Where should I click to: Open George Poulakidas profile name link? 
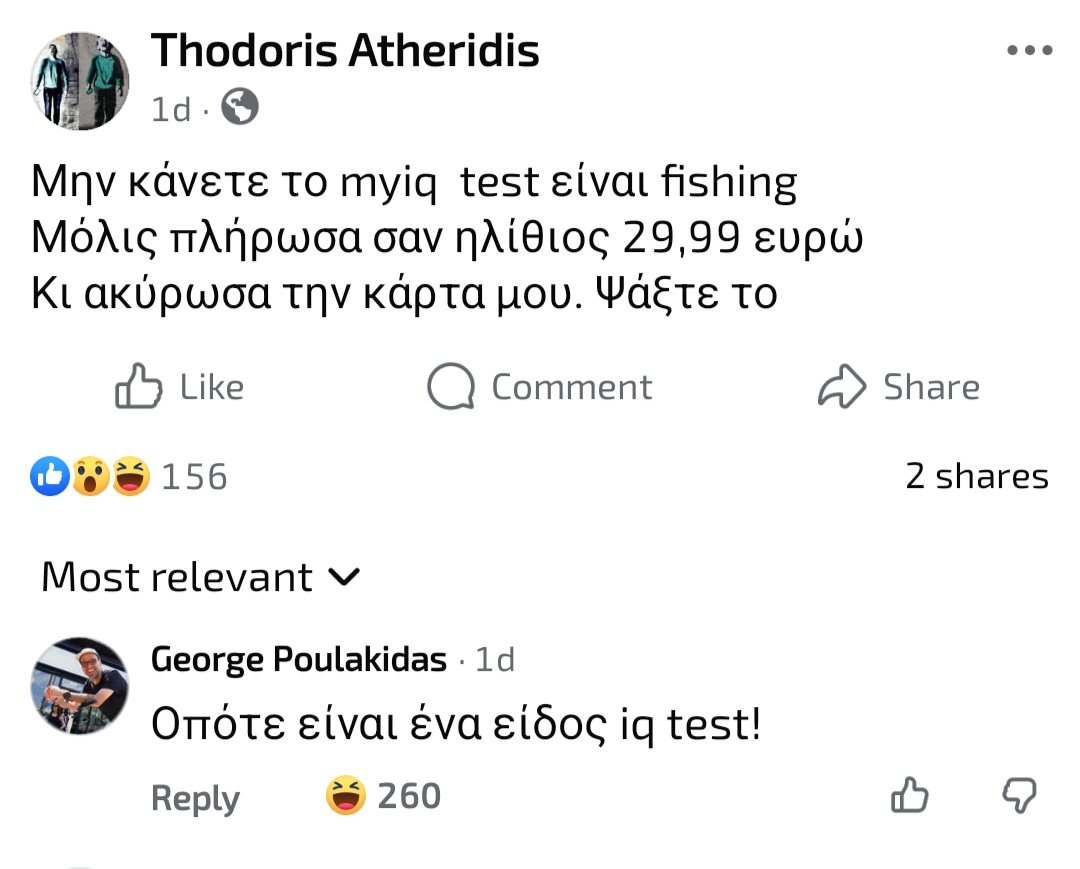[299, 660]
